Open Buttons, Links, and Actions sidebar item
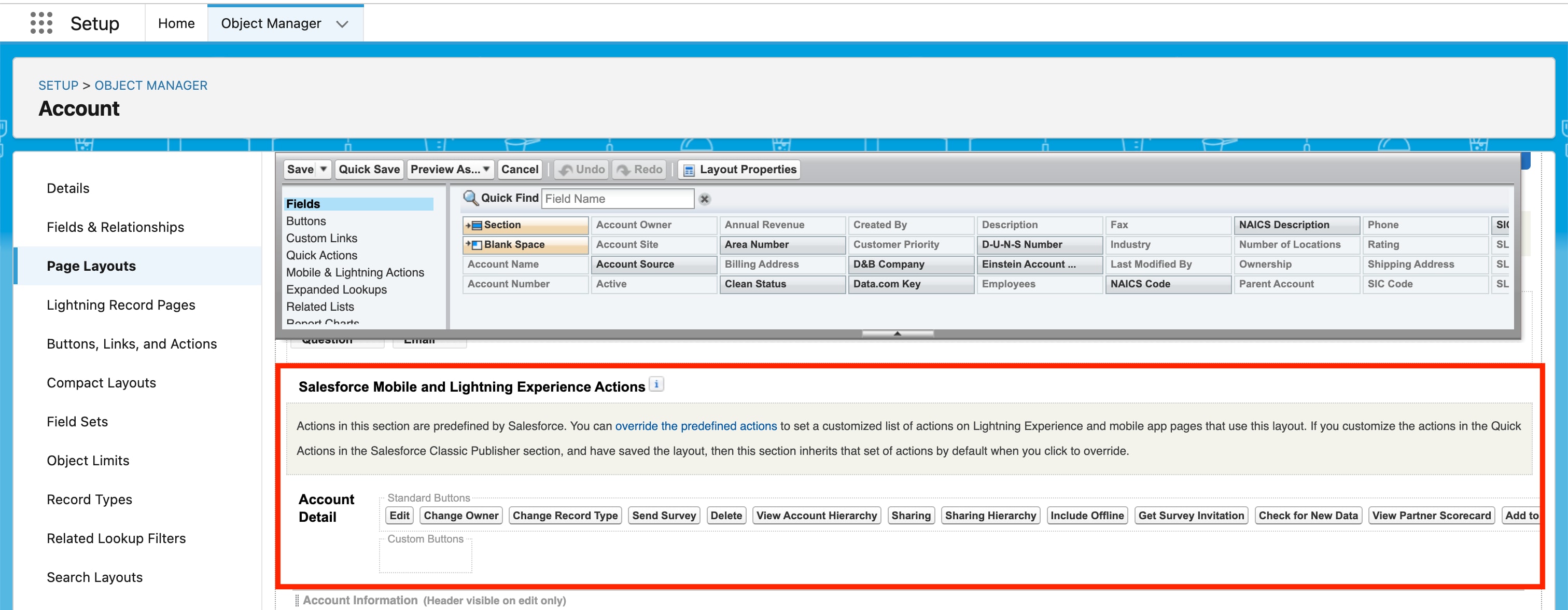This screenshot has width=1568, height=610. pyautogui.click(x=132, y=344)
